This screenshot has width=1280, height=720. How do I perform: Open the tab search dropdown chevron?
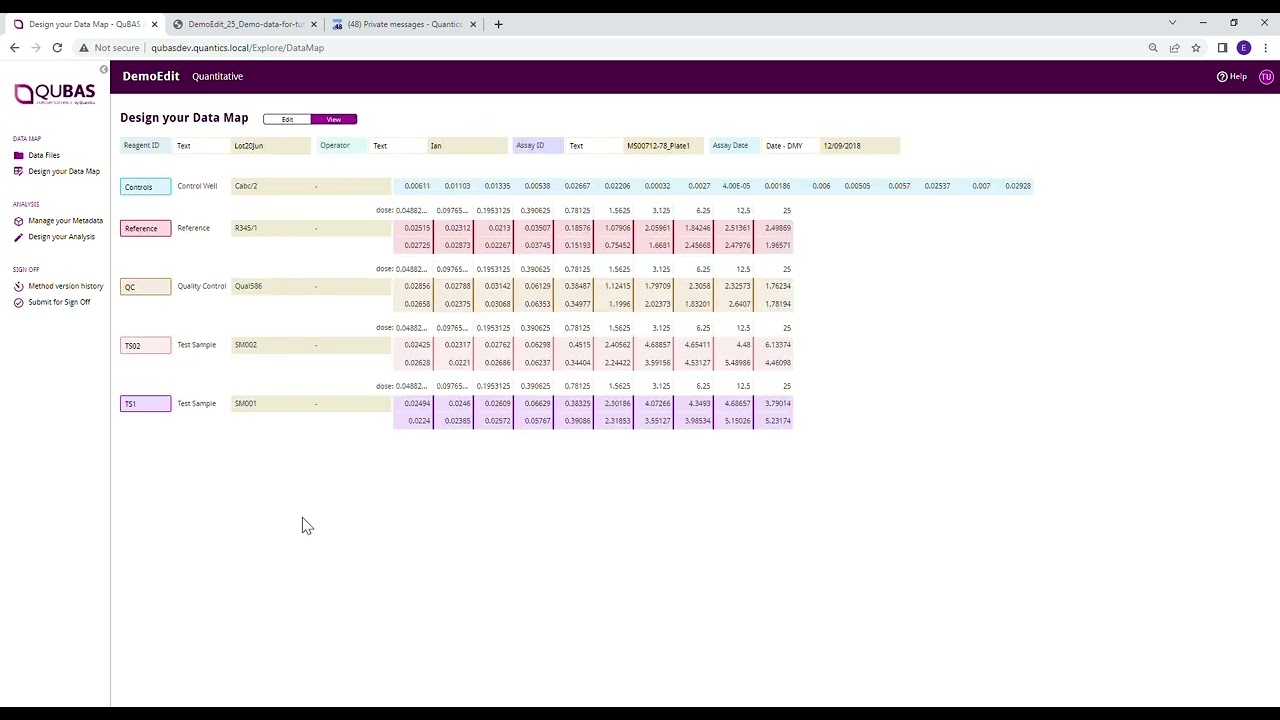pyautogui.click(x=1173, y=23)
